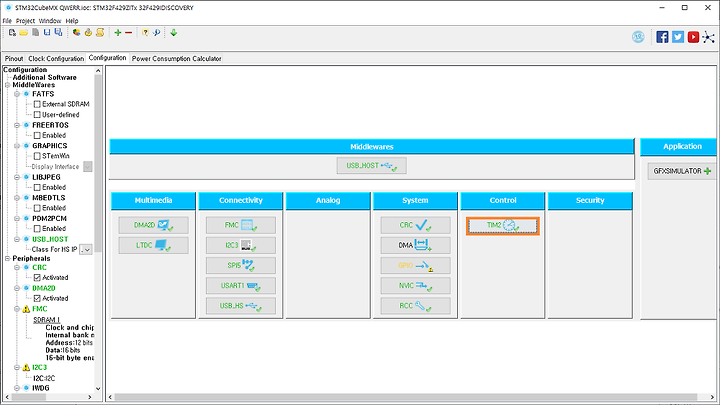Click the red minus toolbar icon
The height and width of the screenshot is (405, 720).
click(129, 33)
